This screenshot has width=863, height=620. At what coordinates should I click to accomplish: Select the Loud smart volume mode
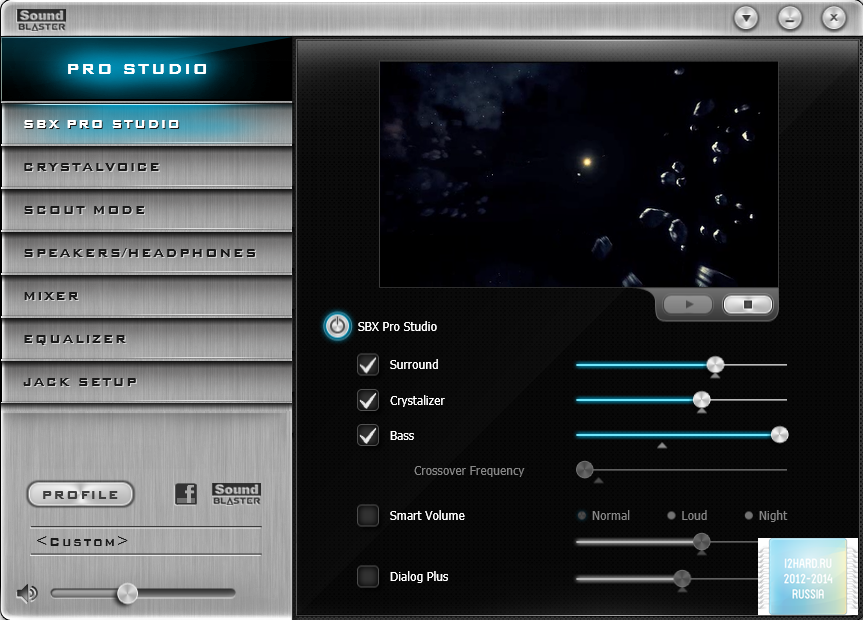click(672, 516)
